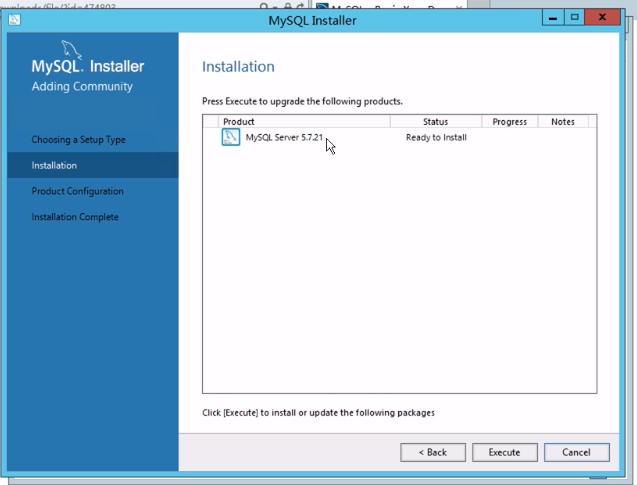Image resolution: width=637 pixels, height=485 pixels.
Task: Sort by the Product column header
Action: point(304,121)
